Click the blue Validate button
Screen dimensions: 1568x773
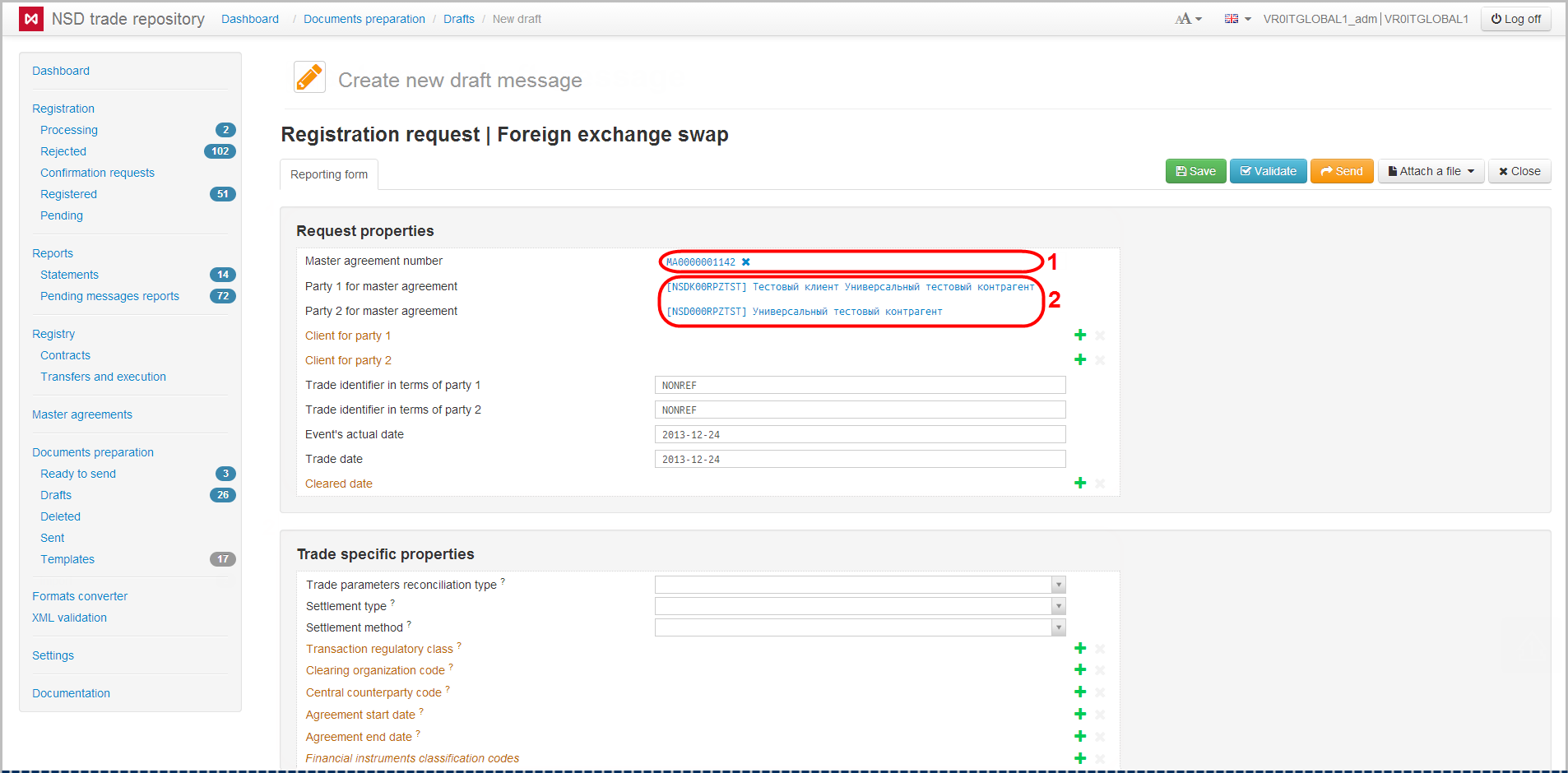(1268, 171)
